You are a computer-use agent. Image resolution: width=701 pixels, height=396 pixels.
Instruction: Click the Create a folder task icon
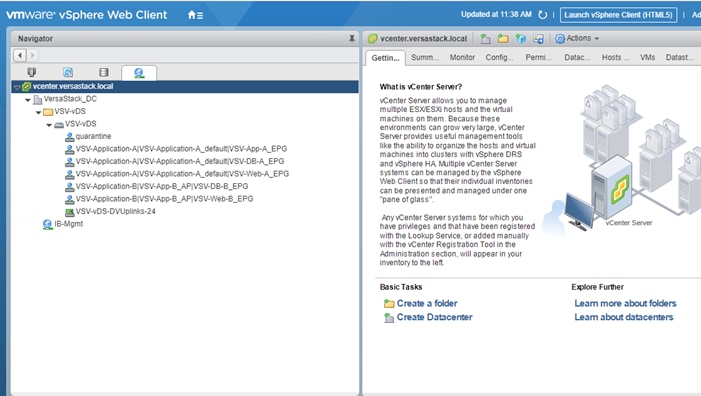pyautogui.click(x=389, y=304)
